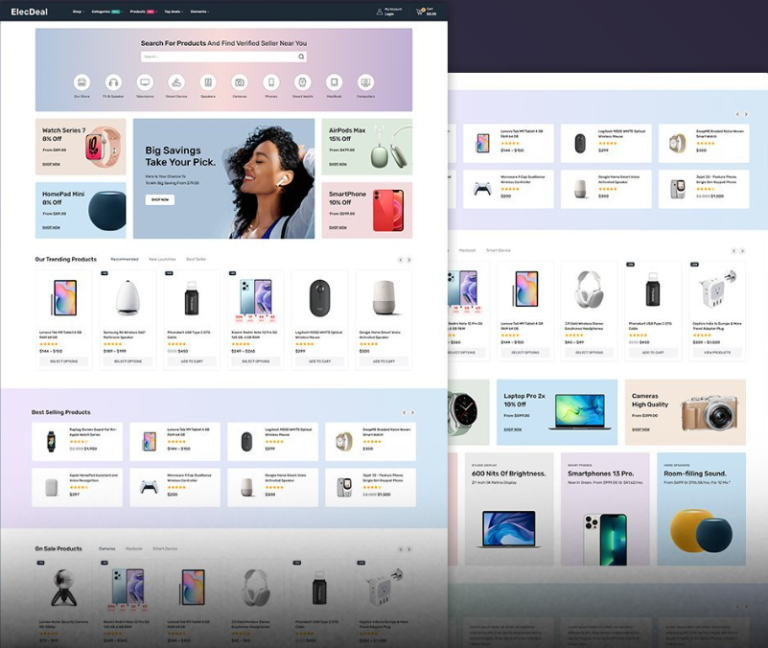Open the Cameras category icon
768x648 pixels.
(x=240, y=82)
